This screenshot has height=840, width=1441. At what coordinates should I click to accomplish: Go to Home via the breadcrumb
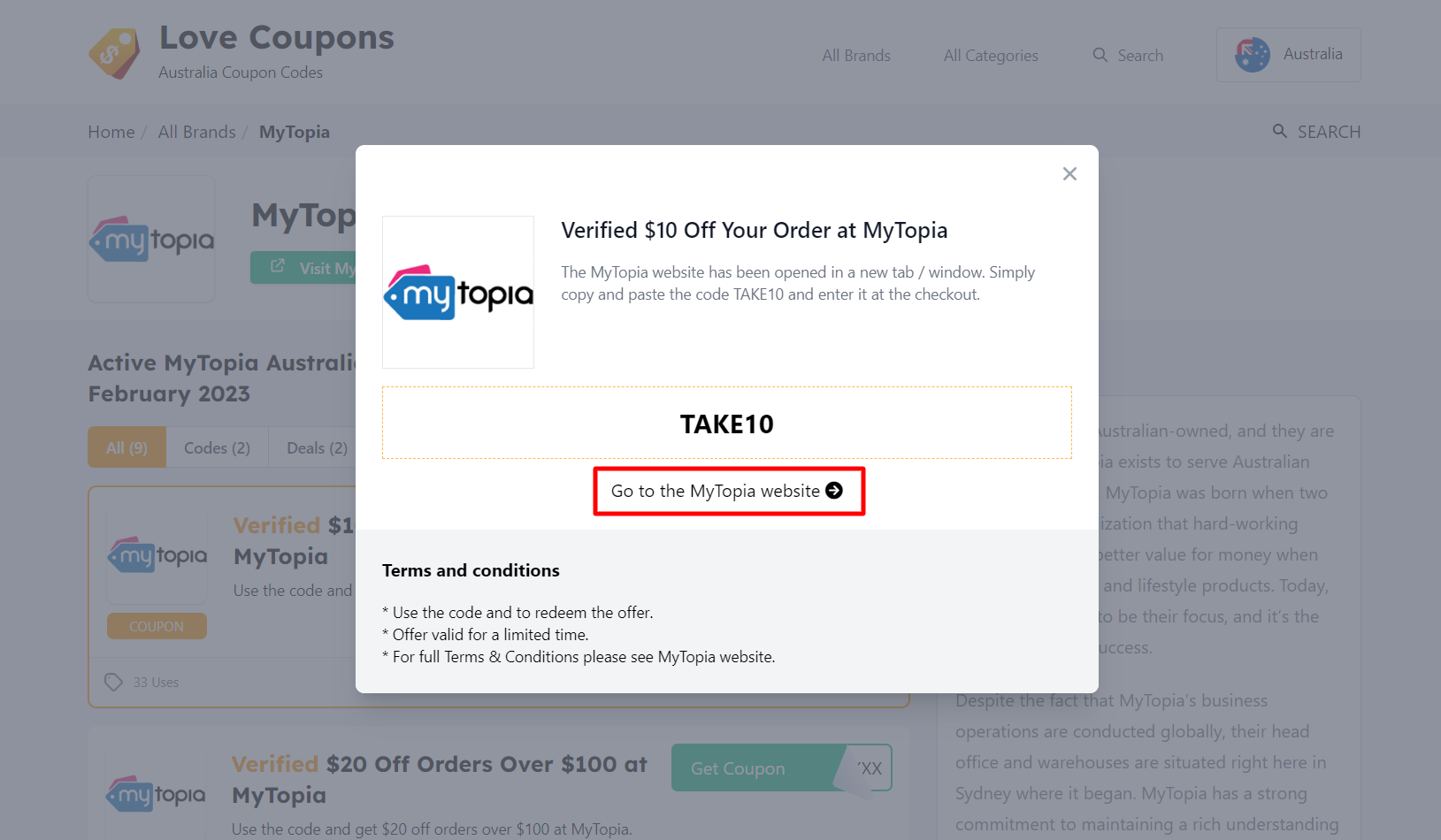[x=111, y=131]
